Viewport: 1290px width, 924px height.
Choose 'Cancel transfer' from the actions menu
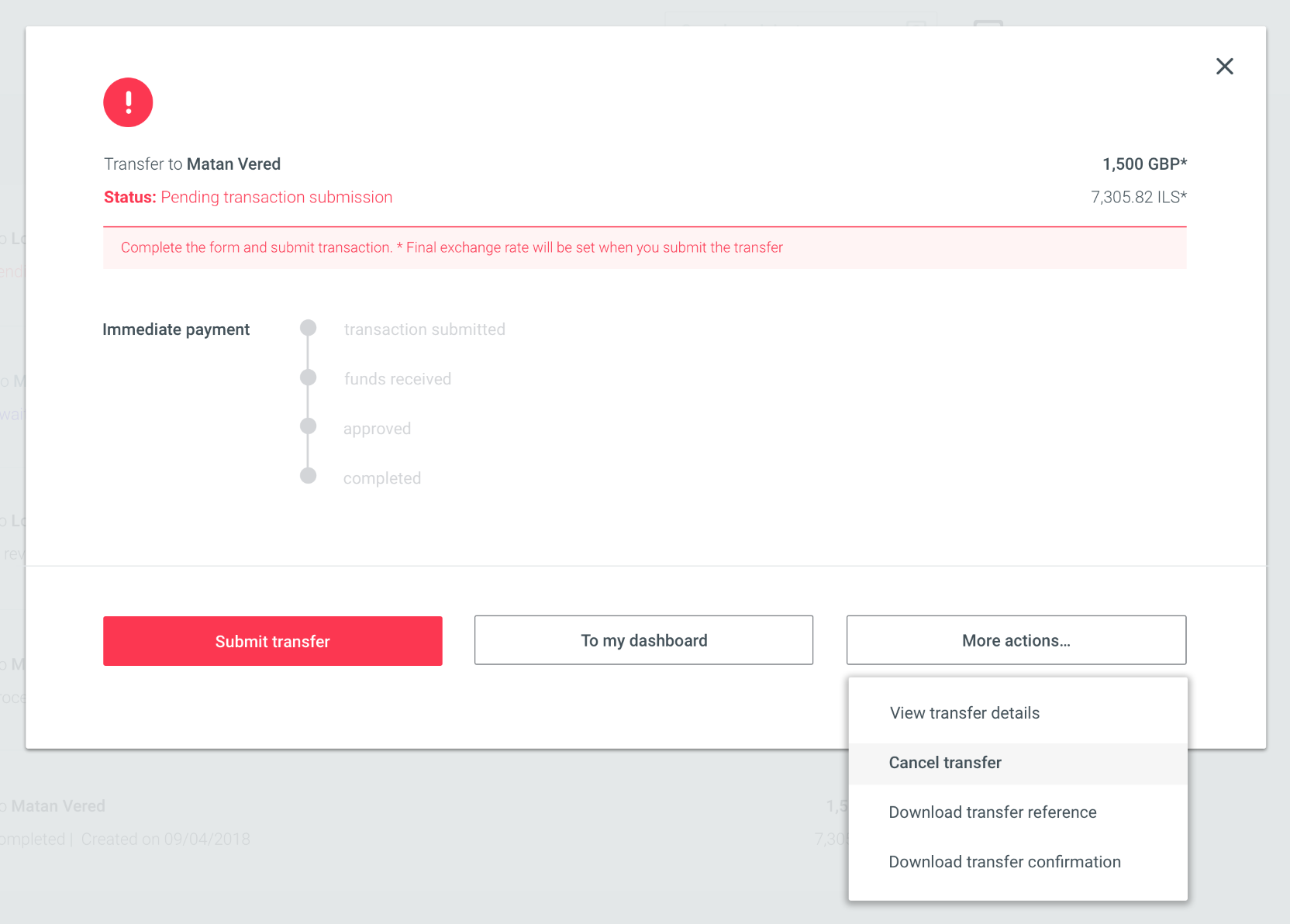(944, 762)
